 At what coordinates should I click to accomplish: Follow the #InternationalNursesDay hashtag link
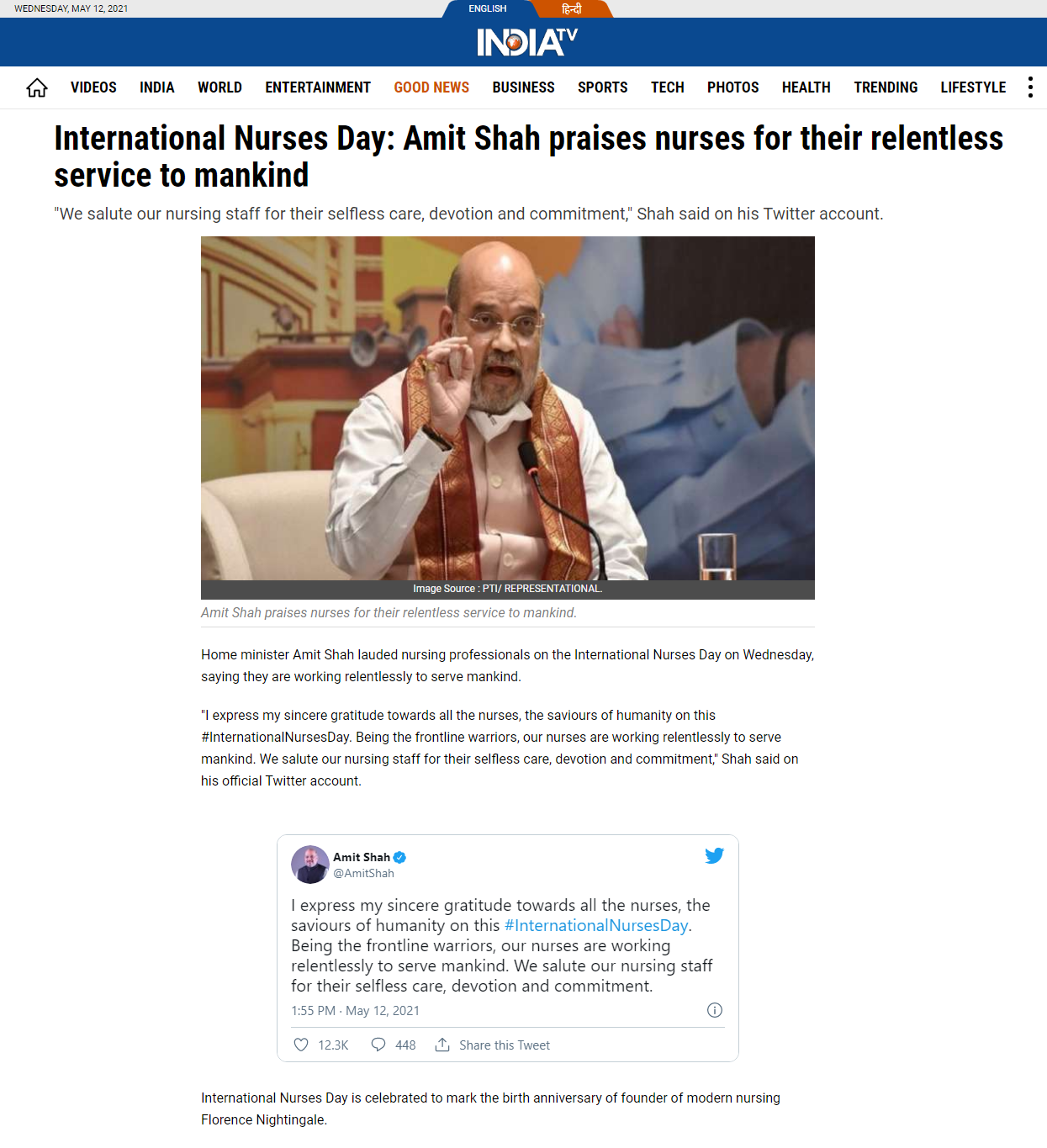click(596, 925)
